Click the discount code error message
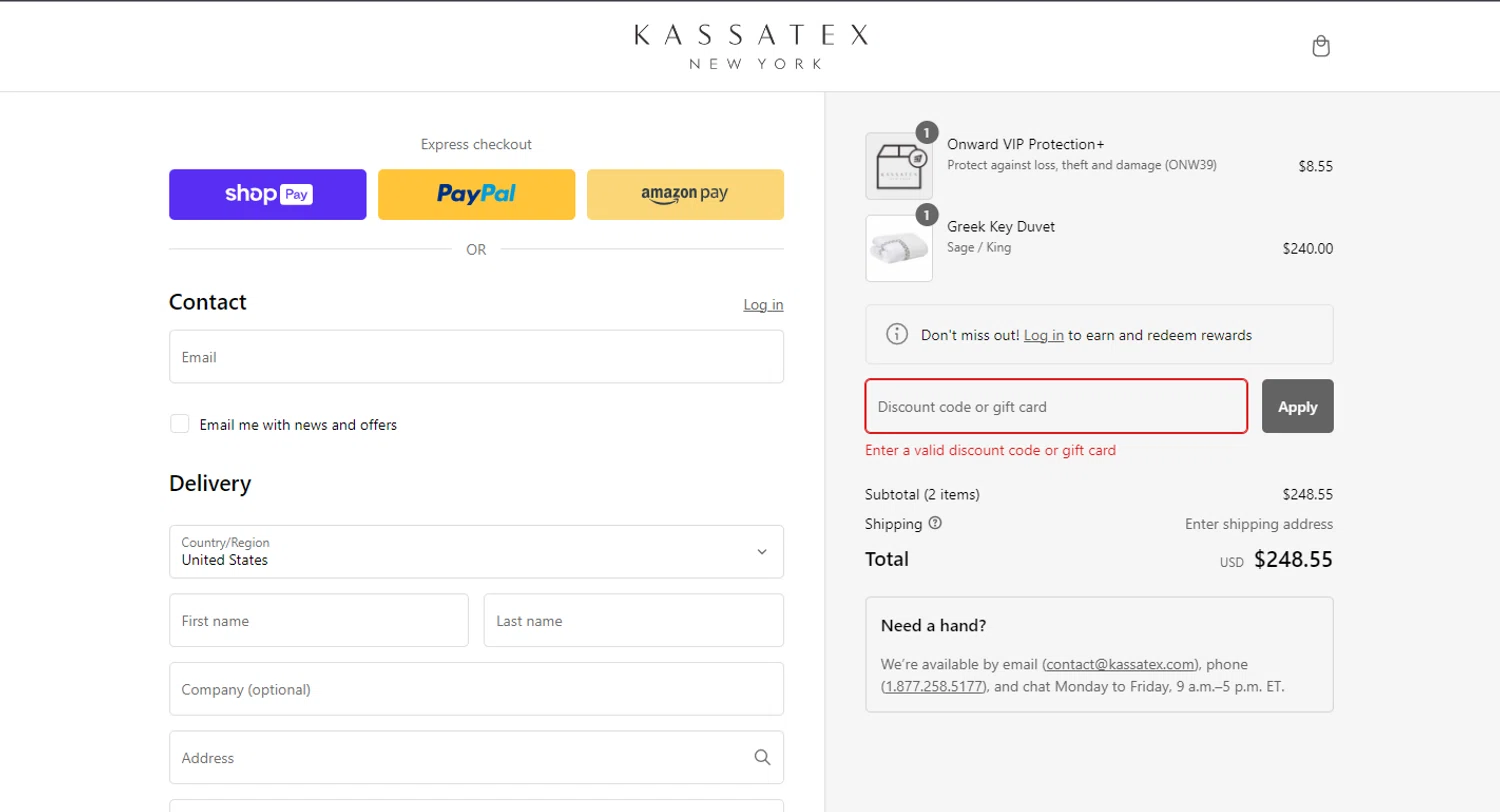Image resolution: width=1500 pixels, height=812 pixels. click(x=990, y=450)
